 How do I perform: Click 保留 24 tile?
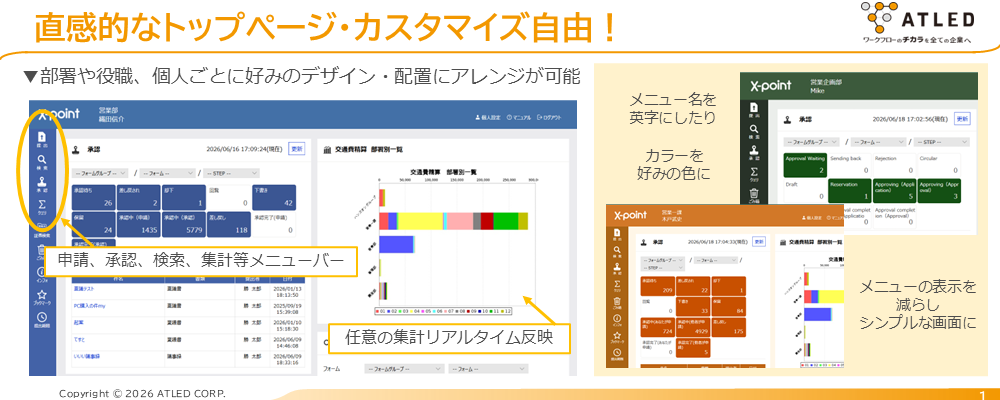coord(93,225)
